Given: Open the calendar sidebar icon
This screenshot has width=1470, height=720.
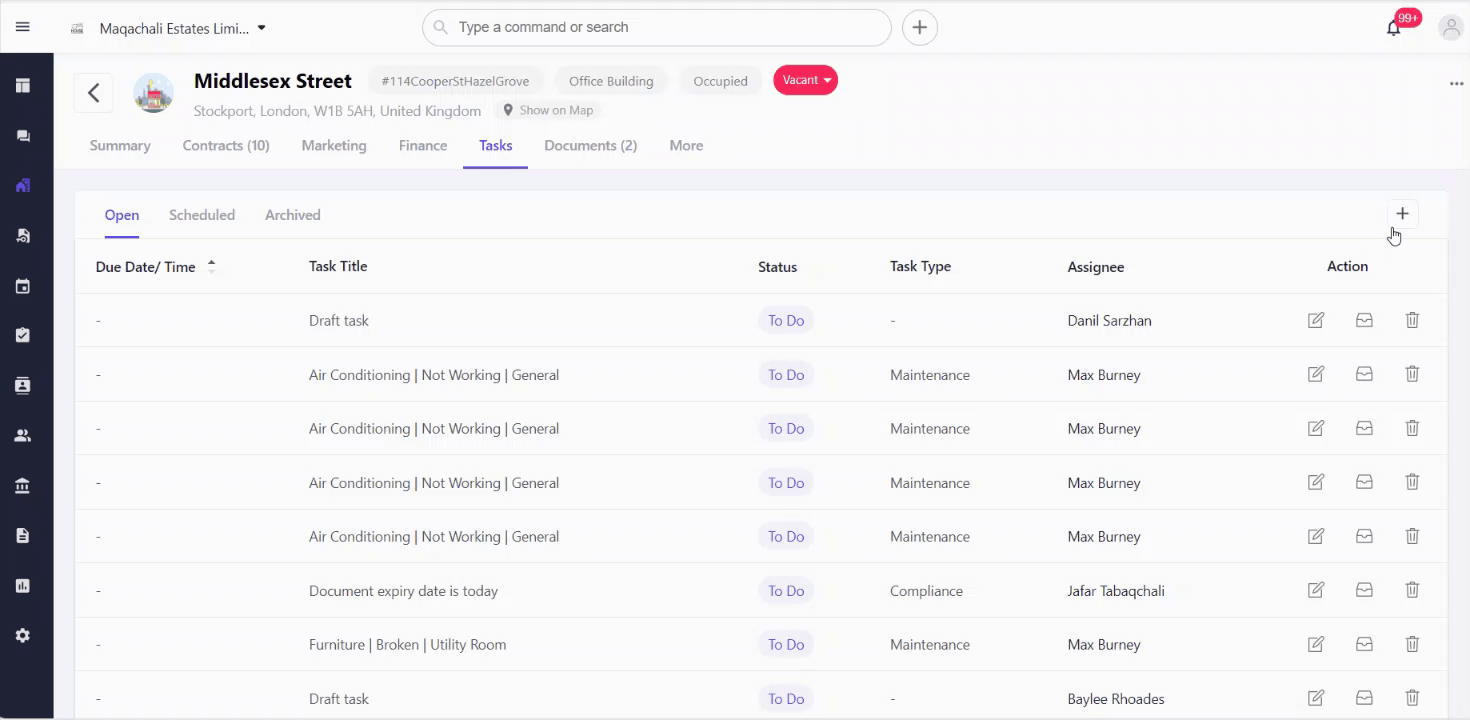Looking at the screenshot, I should (x=23, y=286).
